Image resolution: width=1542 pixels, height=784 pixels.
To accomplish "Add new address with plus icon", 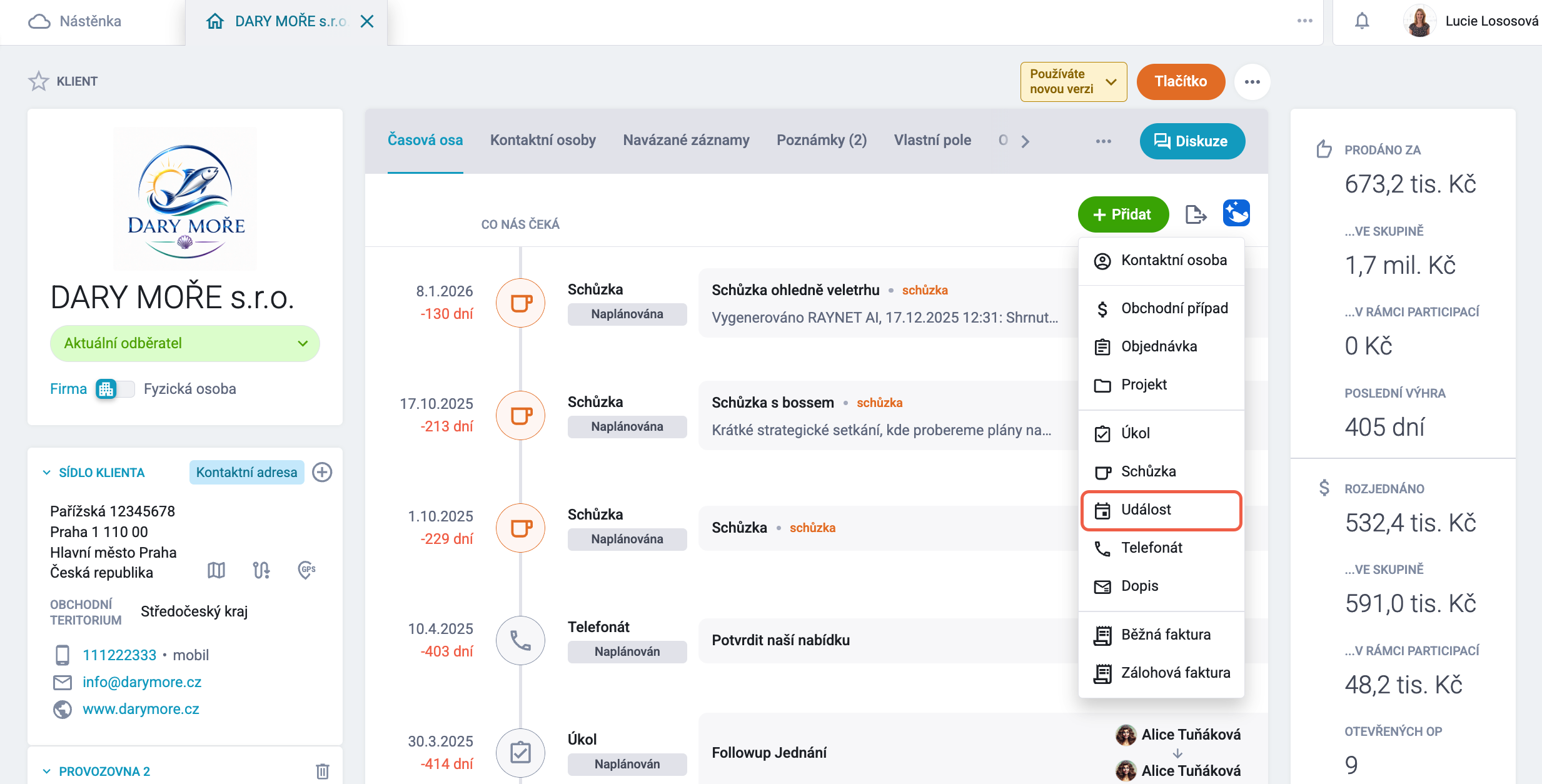I will coord(322,472).
